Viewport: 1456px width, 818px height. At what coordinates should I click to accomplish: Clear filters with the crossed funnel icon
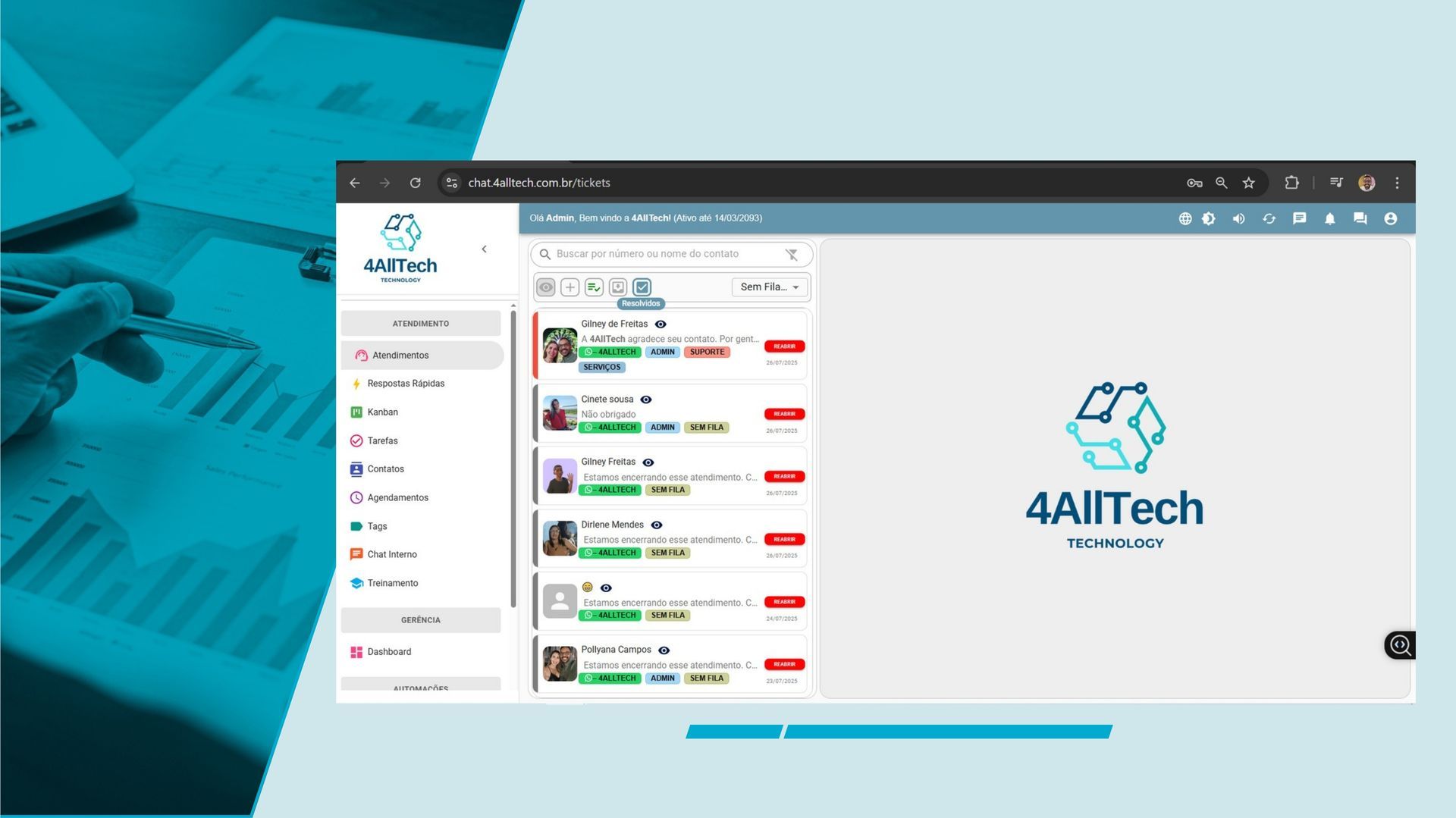[x=792, y=255]
